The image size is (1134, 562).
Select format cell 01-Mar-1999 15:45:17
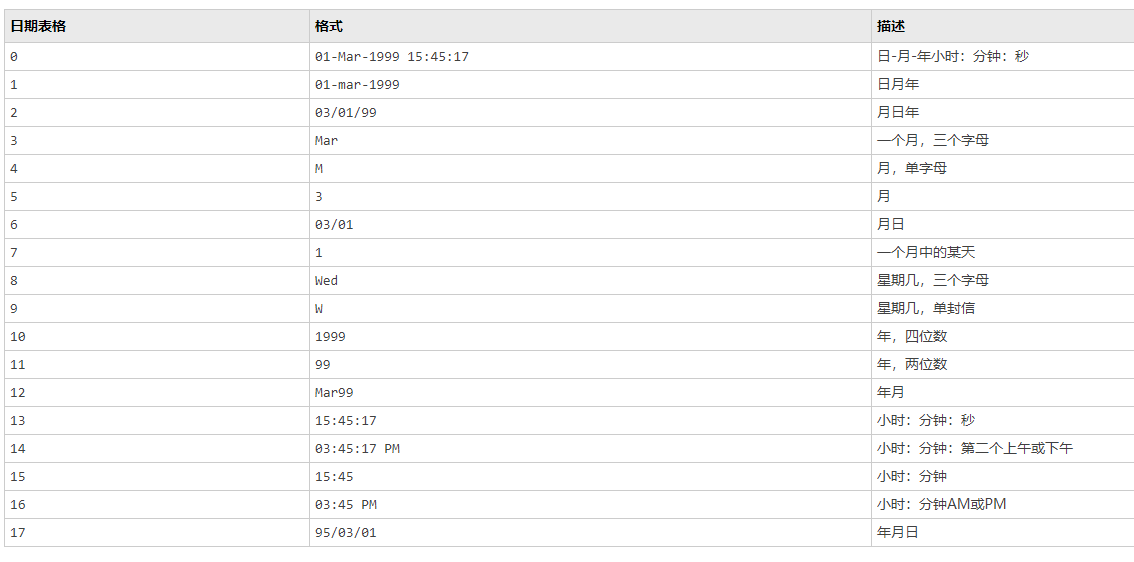pyautogui.click(x=391, y=57)
